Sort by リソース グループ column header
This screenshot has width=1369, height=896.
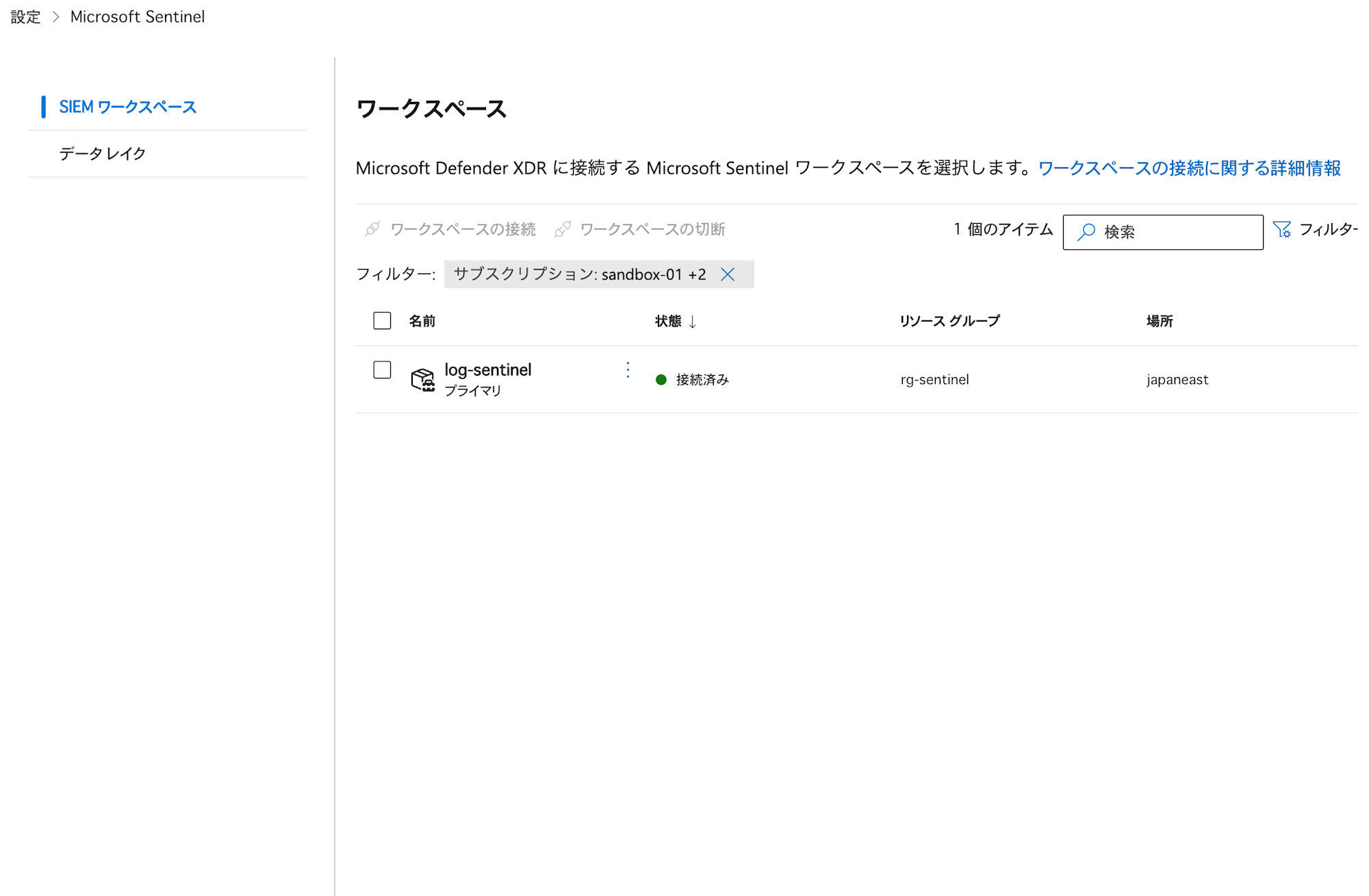tap(949, 321)
